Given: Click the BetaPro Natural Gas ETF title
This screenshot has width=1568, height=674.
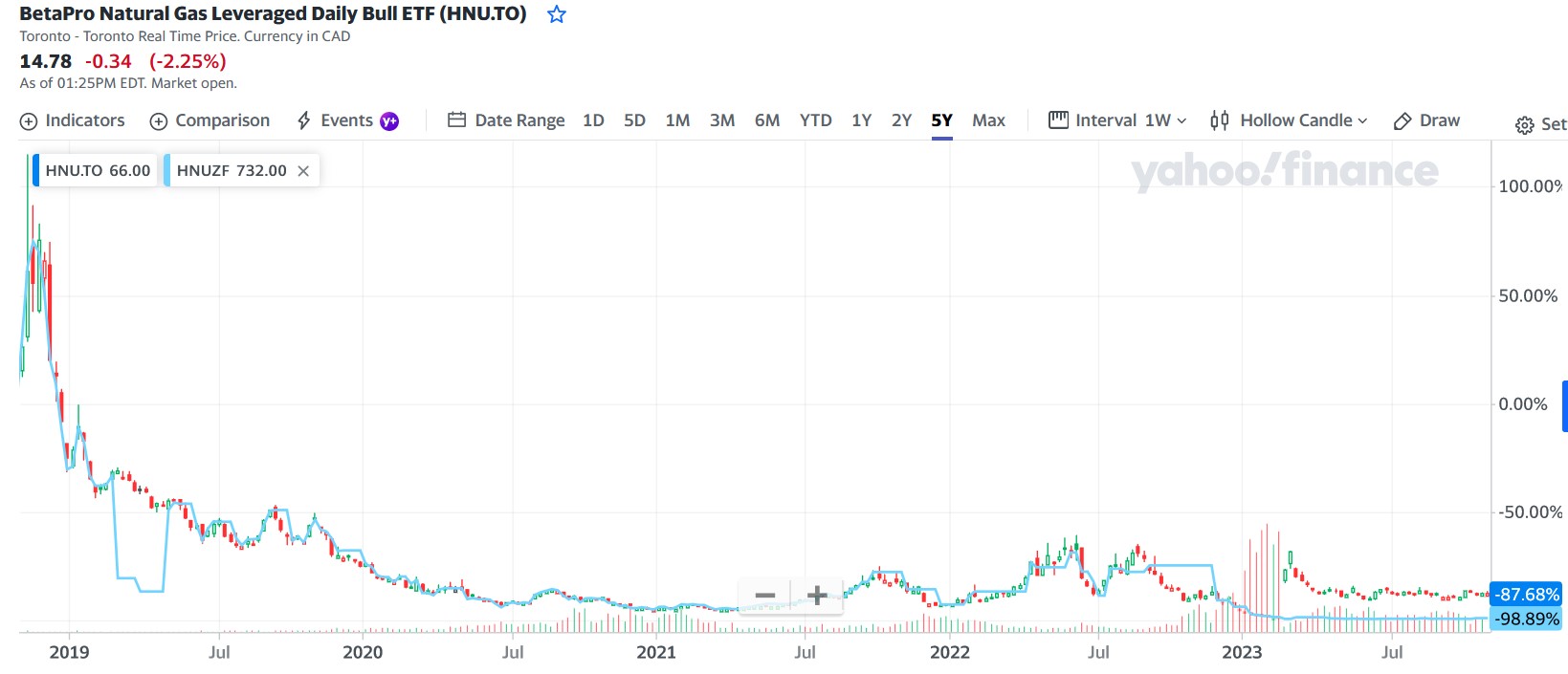Looking at the screenshot, I should click(x=273, y=14).
